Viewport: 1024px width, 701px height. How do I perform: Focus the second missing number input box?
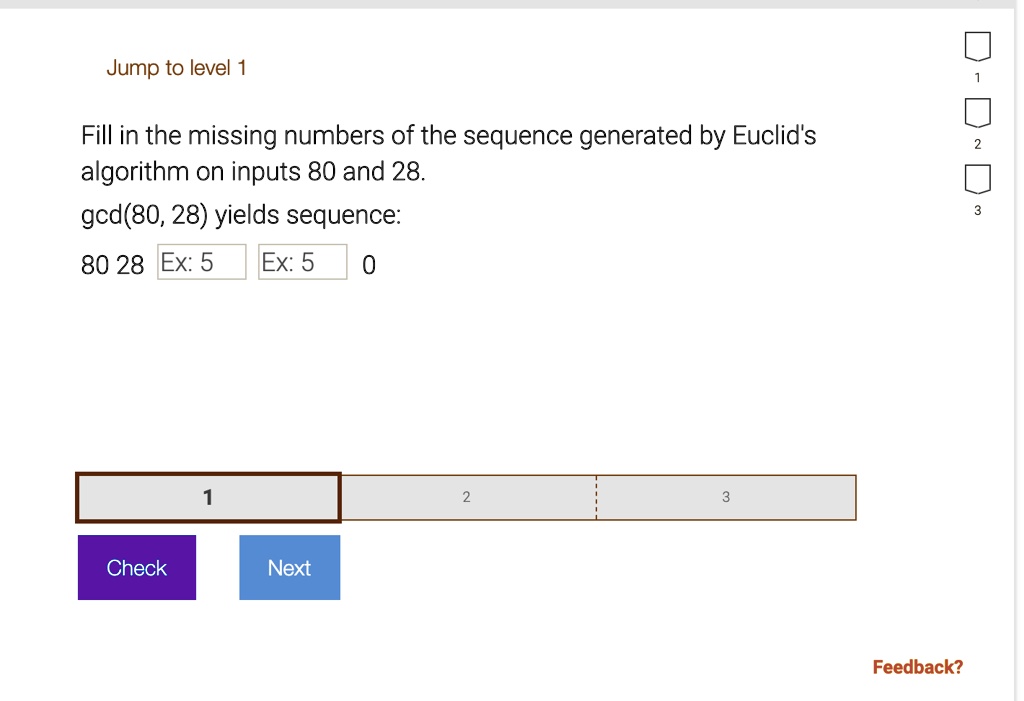coord(302,262)
